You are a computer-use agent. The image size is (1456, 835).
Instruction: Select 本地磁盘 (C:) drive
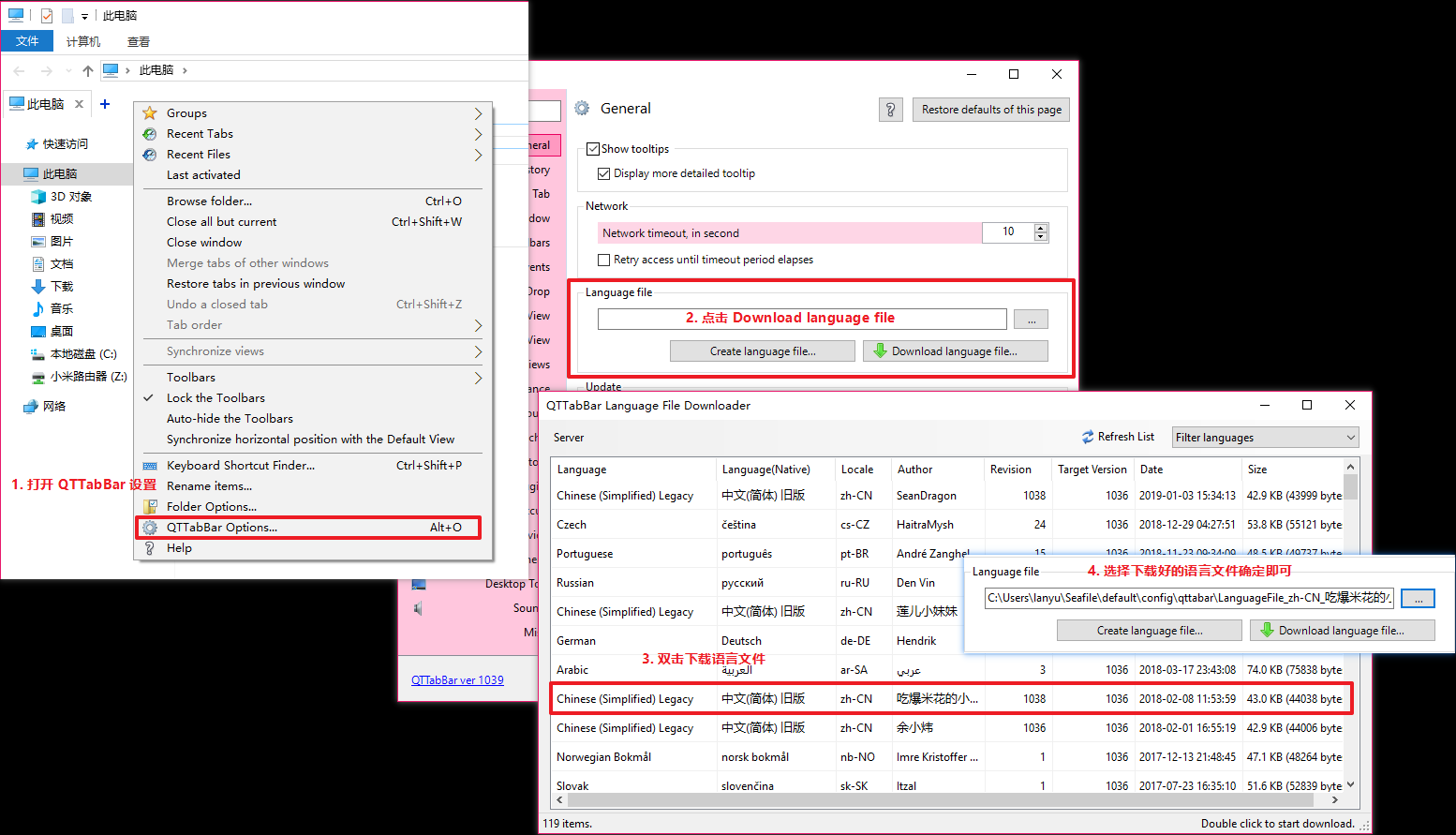[x=82, y=354]
